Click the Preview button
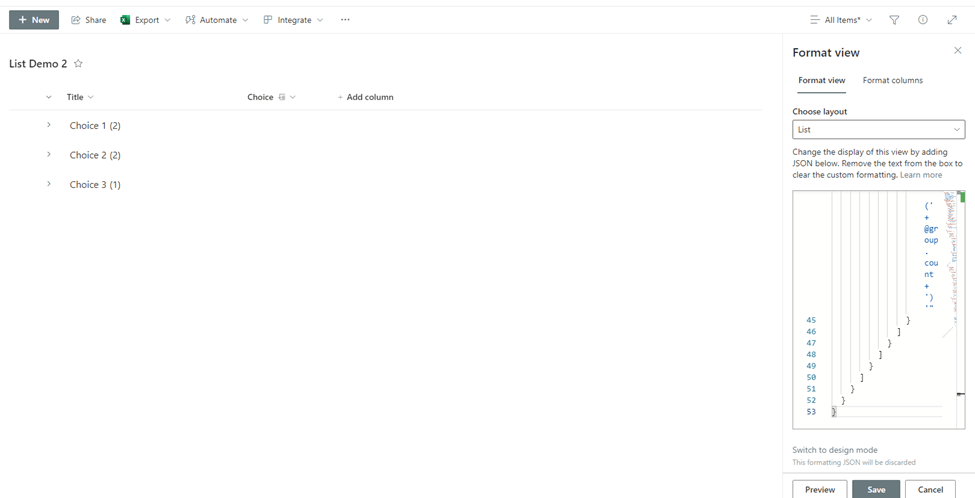This screenshot has width=975, height=498. pos(820,489)
